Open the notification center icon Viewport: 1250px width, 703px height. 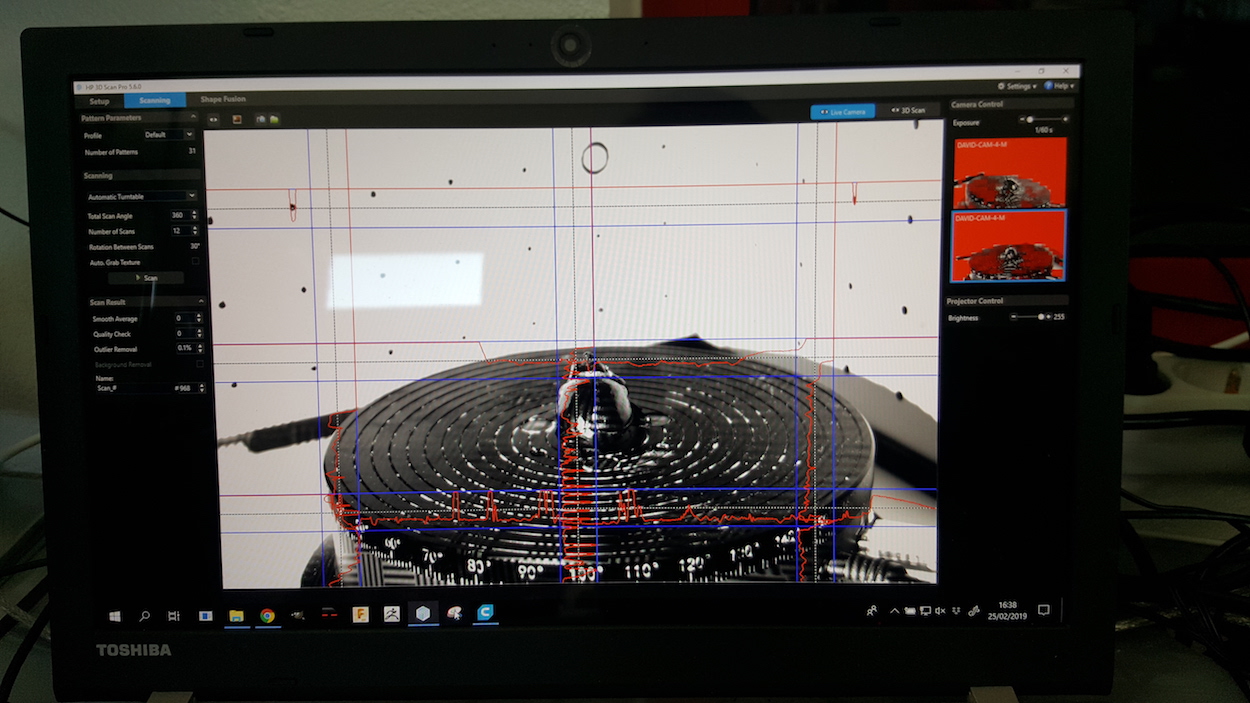[1044, 610]
